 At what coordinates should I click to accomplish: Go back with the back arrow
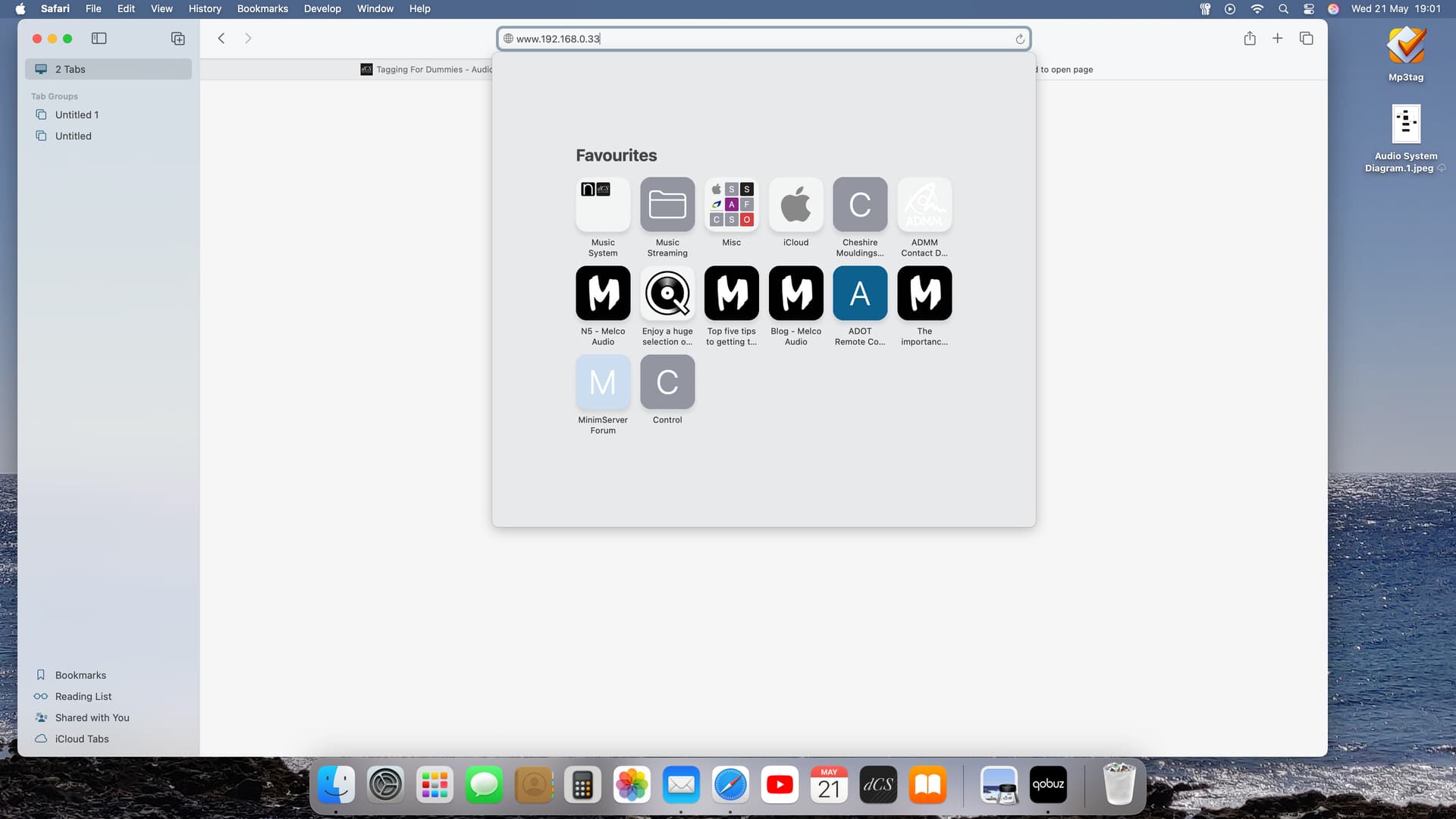pos(221,39)
